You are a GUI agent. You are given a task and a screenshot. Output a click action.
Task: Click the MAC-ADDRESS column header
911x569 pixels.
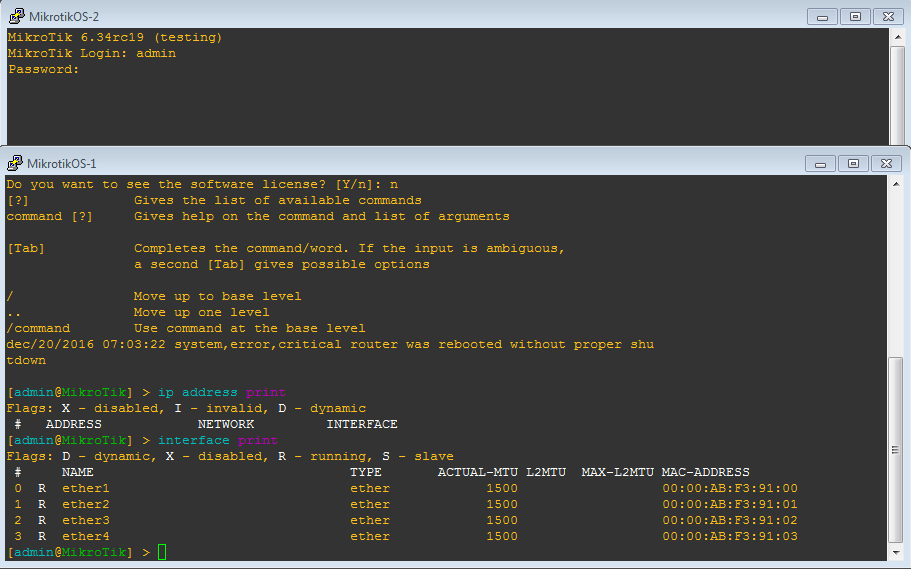706,473
